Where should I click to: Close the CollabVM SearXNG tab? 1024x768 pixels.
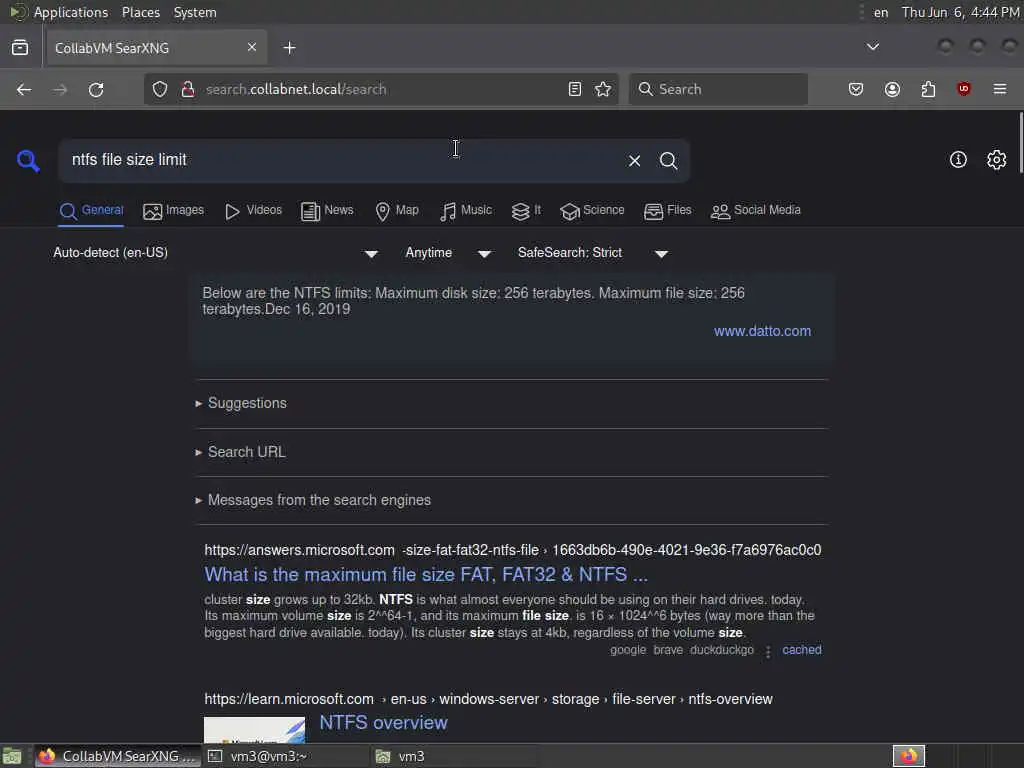pyautogui.click(x=251, y=48)
